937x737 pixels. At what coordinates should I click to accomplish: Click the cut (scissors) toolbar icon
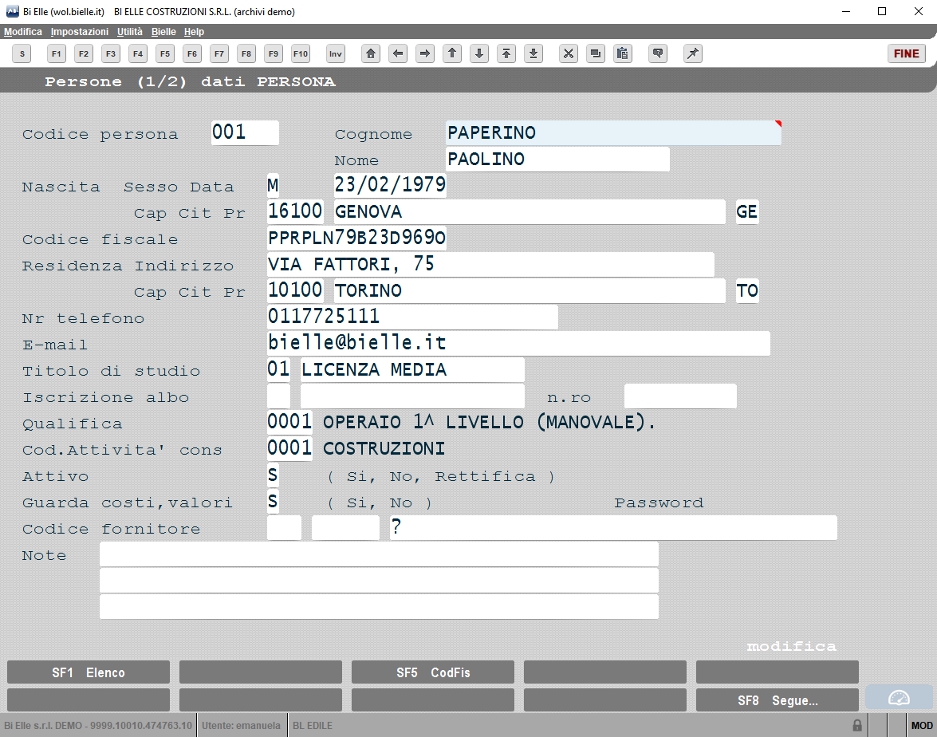tap(568, 54)
